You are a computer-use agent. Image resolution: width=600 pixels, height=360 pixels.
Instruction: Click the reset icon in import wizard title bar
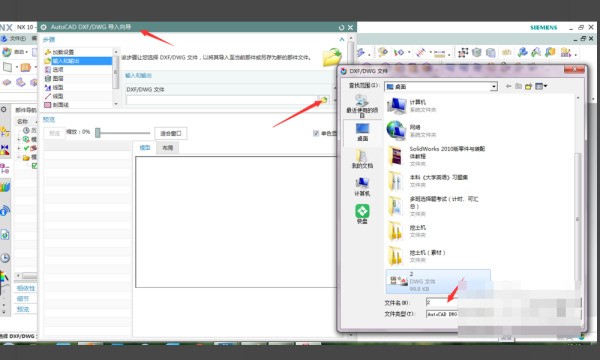341,28
